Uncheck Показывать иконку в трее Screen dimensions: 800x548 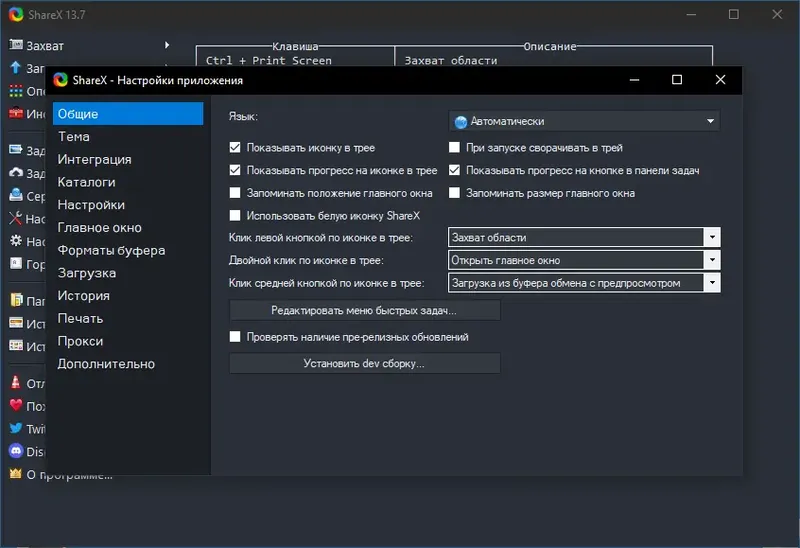tap(235, 147)
